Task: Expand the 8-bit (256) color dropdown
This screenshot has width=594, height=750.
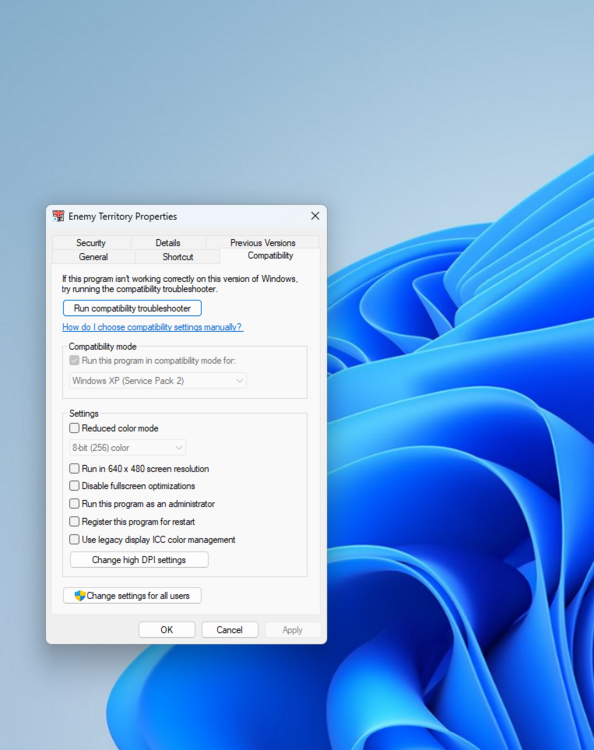Action: coord(127,448)
